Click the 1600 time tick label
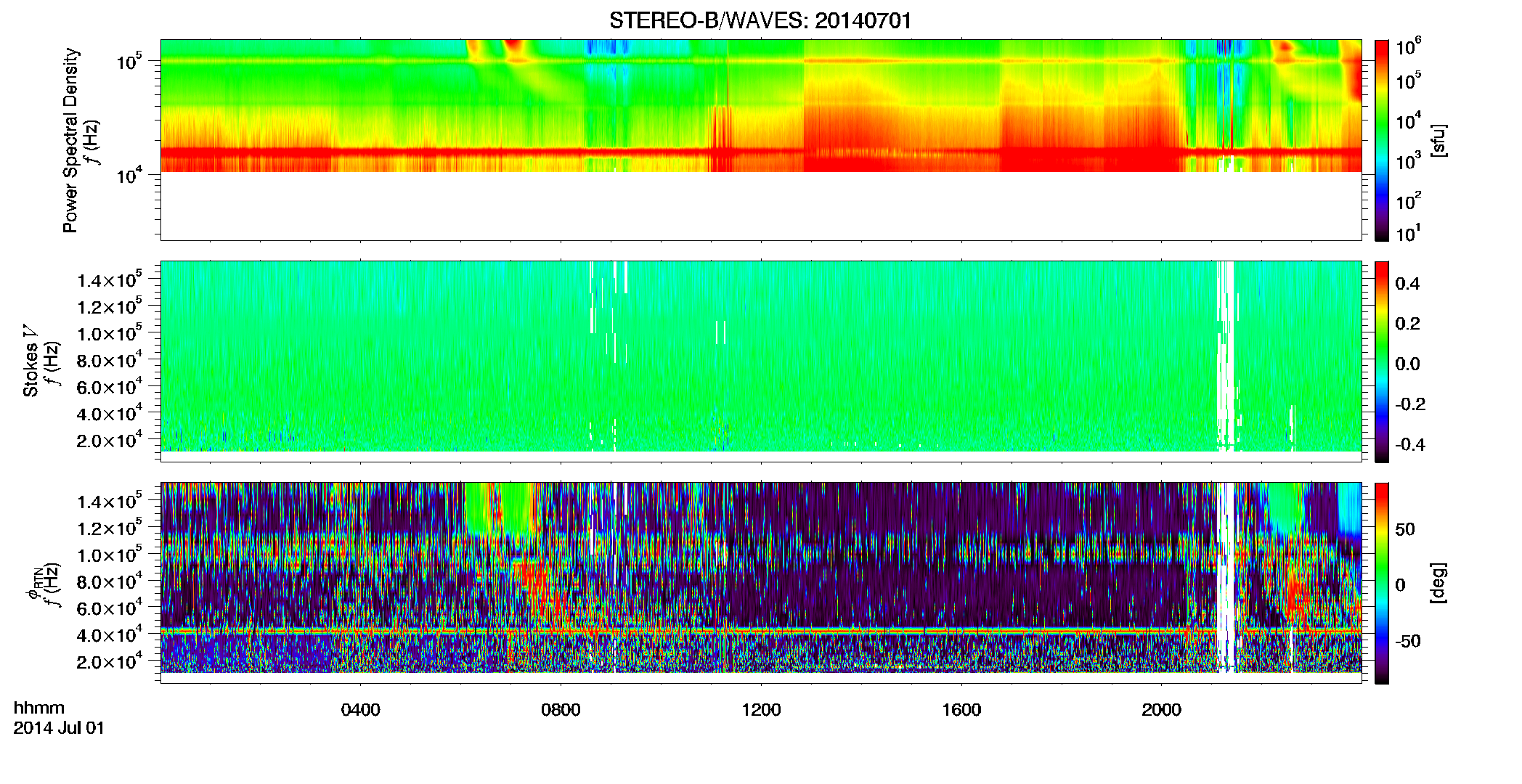Screen dimensions: 1522x784 point(961,710)
